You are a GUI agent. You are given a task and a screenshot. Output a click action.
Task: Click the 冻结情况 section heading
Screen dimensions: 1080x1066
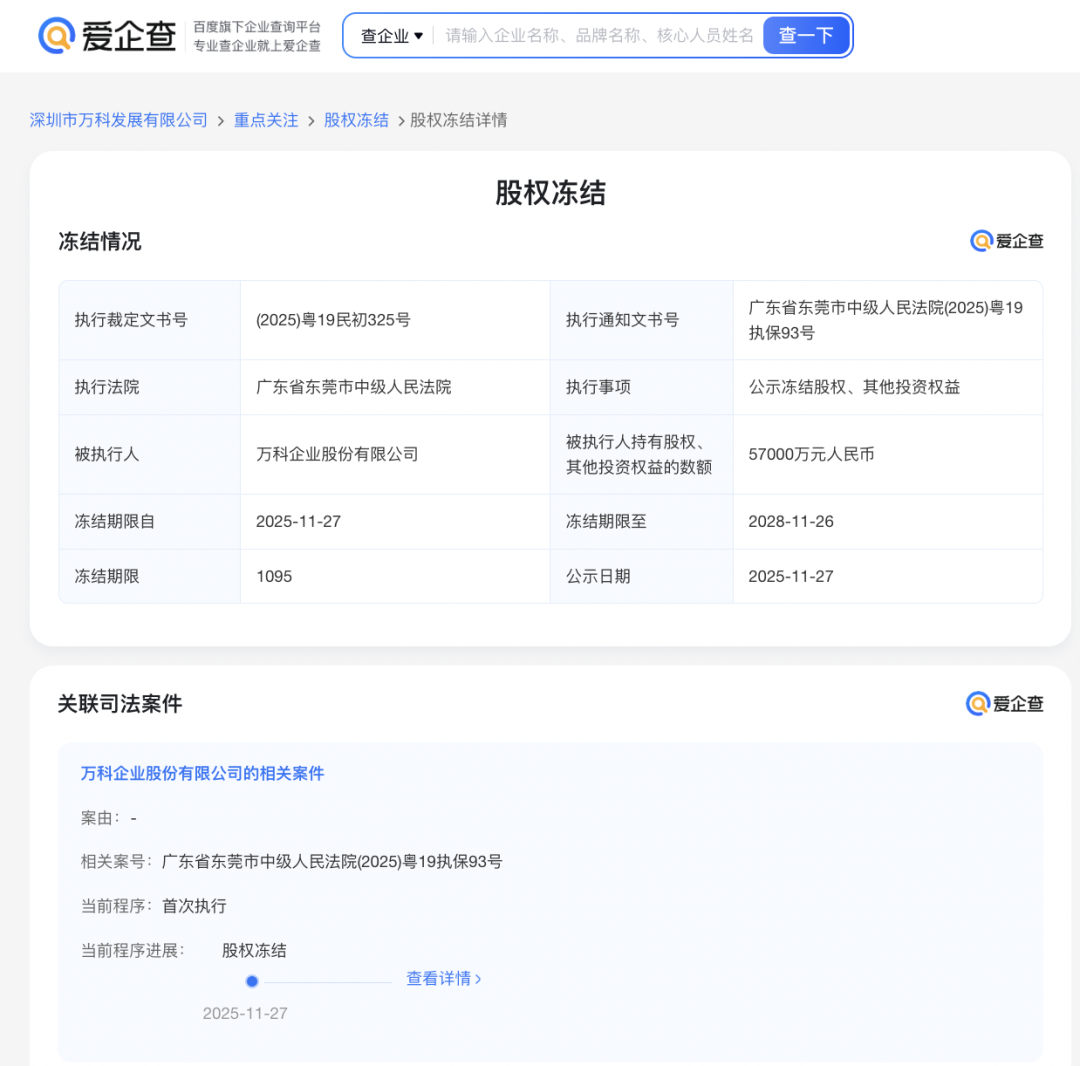(100, 241)
